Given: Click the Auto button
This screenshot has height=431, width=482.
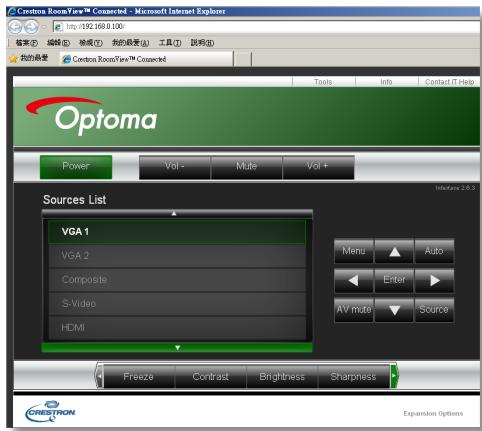Looking at the screenshot, I should tap(434, 251).
